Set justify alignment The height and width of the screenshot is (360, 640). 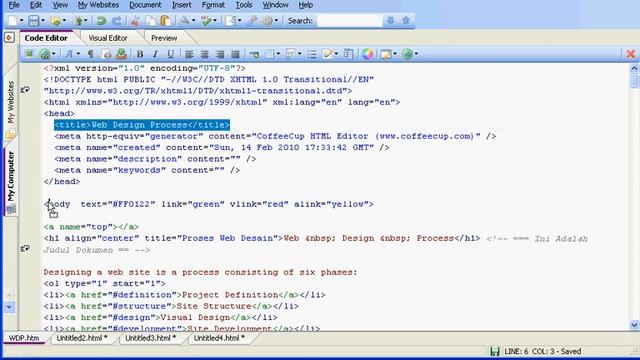coord(235,54)
